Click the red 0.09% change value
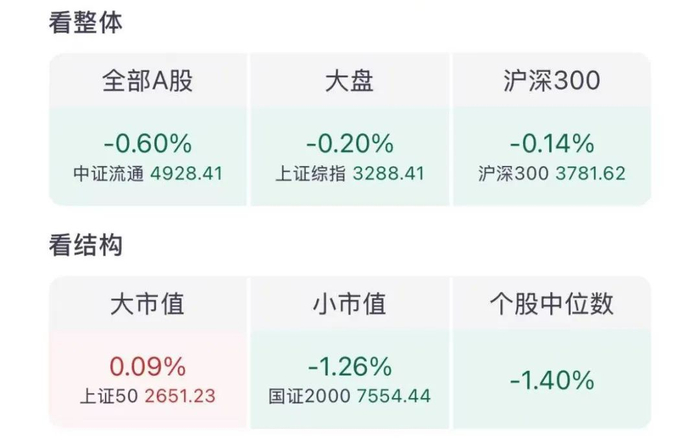Viewport: 700px width, 448px height. [147, 366]
